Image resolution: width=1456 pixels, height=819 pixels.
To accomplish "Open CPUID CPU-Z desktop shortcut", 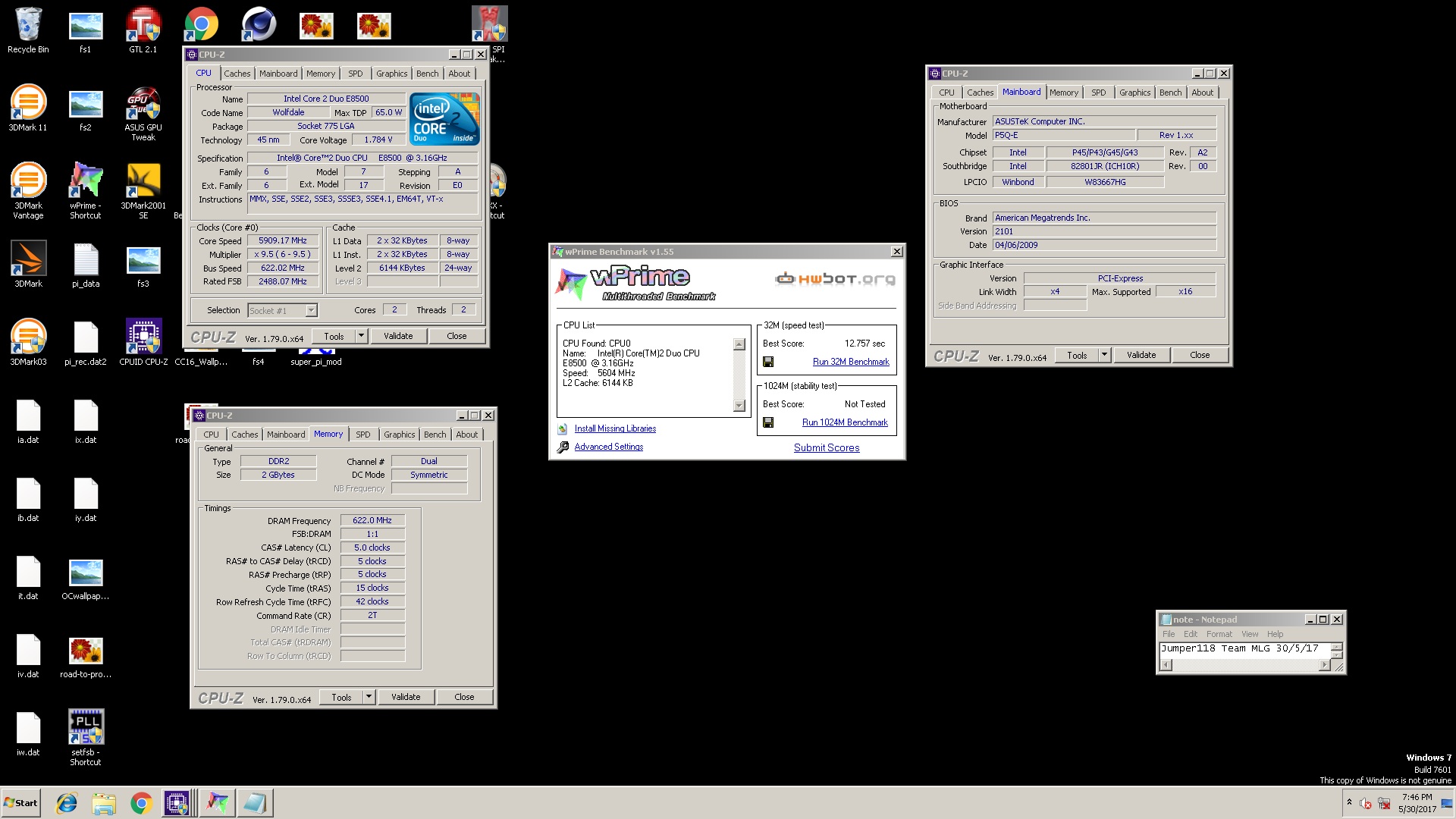I will click(143, 343).
